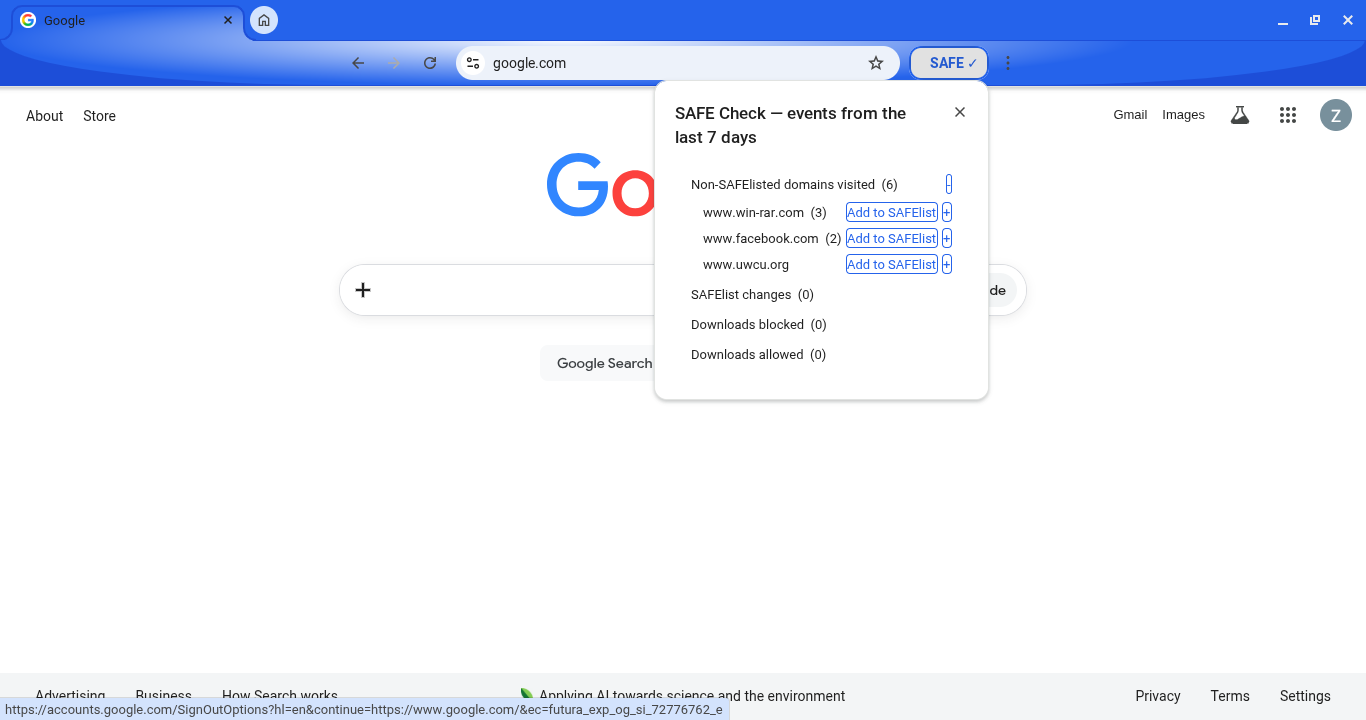Open Search Labs flask icon
The image size is (1366, 720).
click(x=1240, y=115)
